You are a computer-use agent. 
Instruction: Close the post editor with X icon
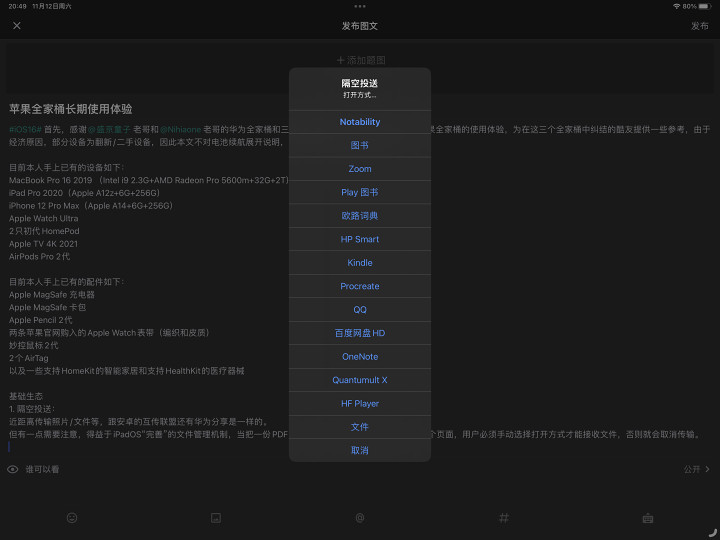(17, 26)
